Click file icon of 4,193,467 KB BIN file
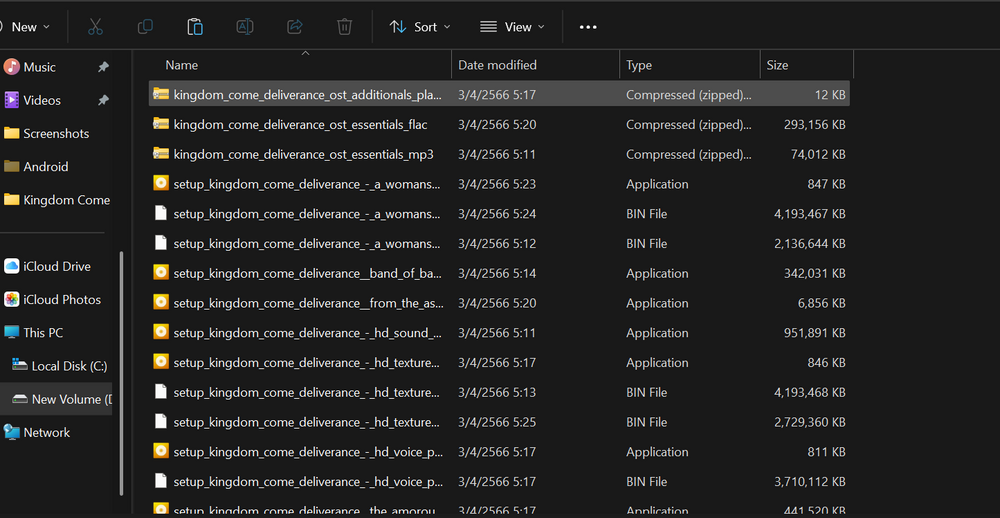 [161, 213]
